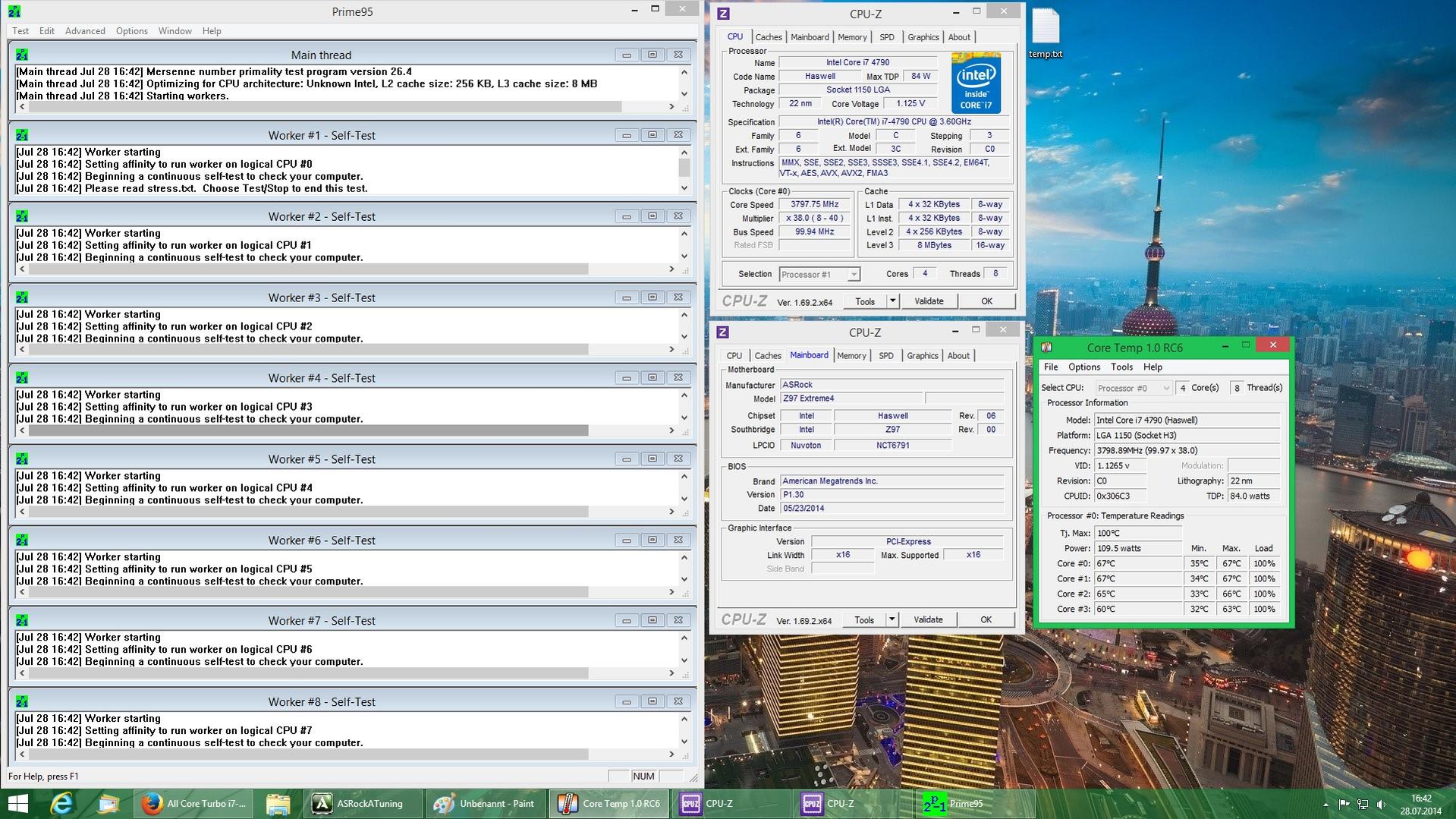Open the File menu in Core Temp
This screenshot has width=1456, height=819.
pyautogui.click(x=1051, y=367)
